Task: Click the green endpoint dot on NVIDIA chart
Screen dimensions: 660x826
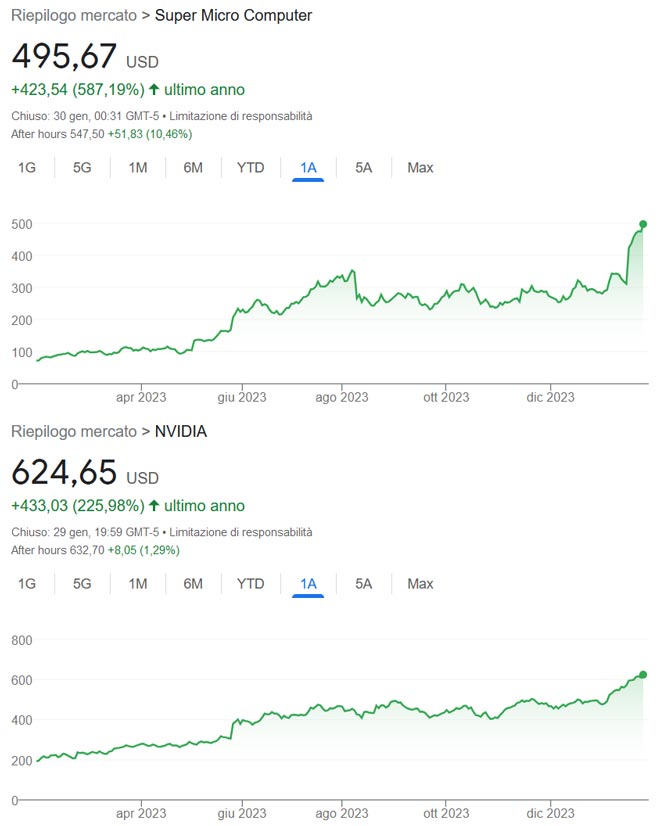Action: (643, 675)
